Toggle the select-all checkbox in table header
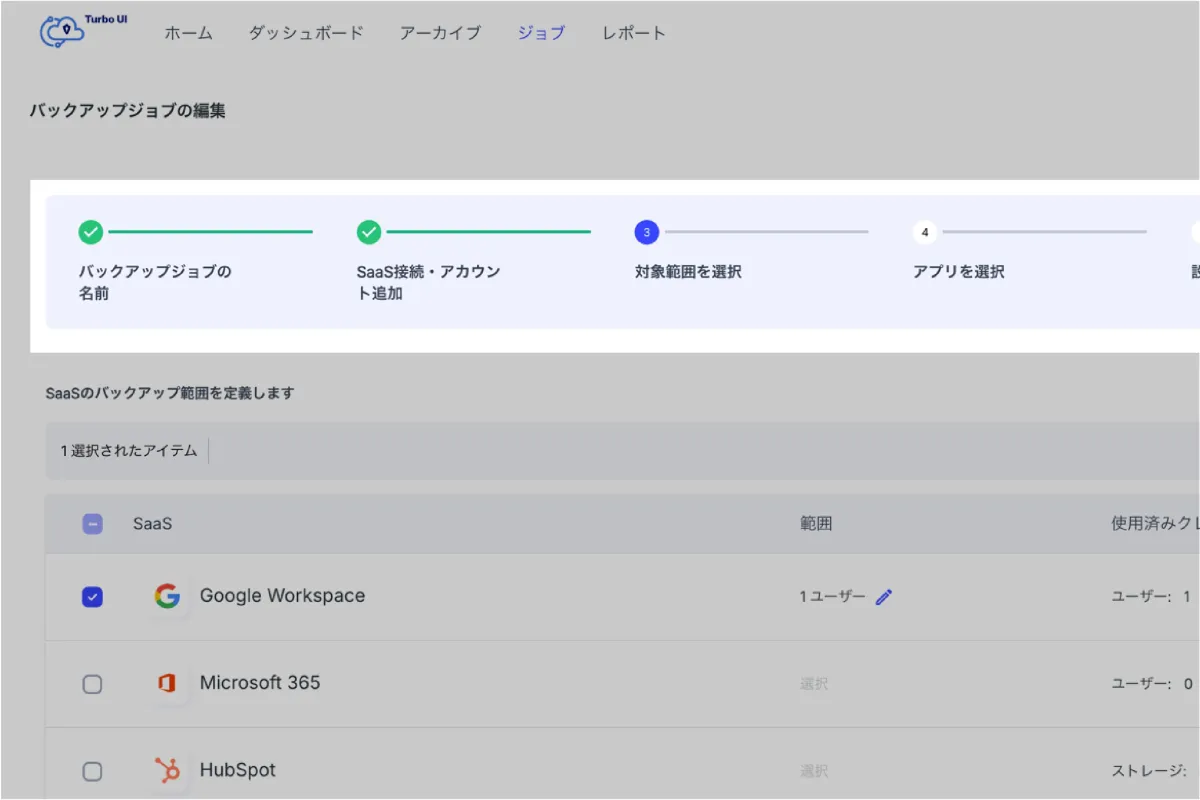Screen dimensions: 1200x800 click(92, 524)
